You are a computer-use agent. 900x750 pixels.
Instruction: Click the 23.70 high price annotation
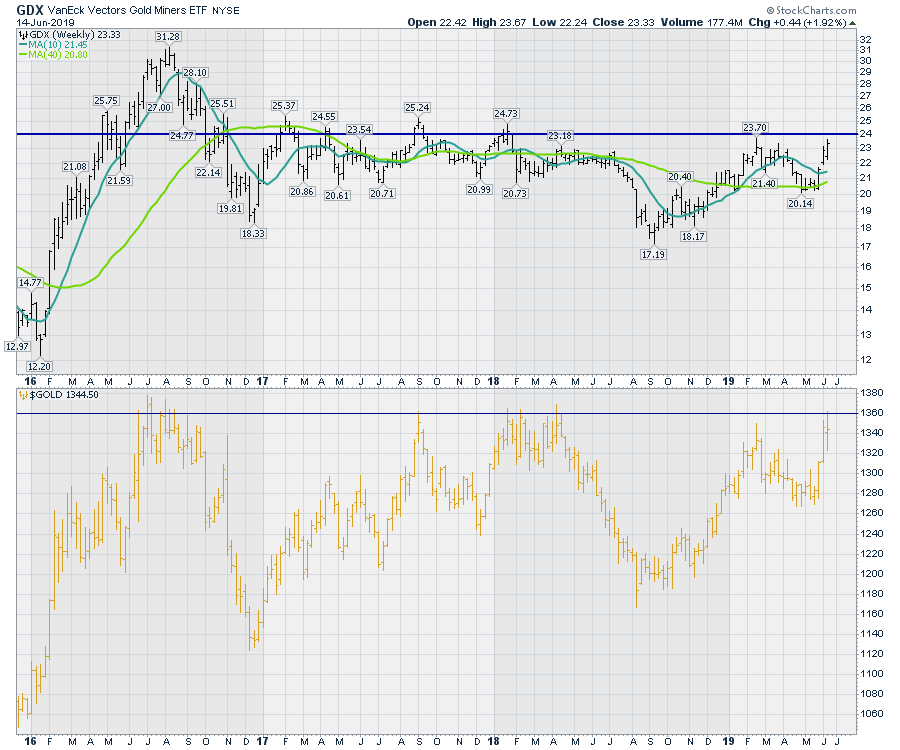[755, 127]
